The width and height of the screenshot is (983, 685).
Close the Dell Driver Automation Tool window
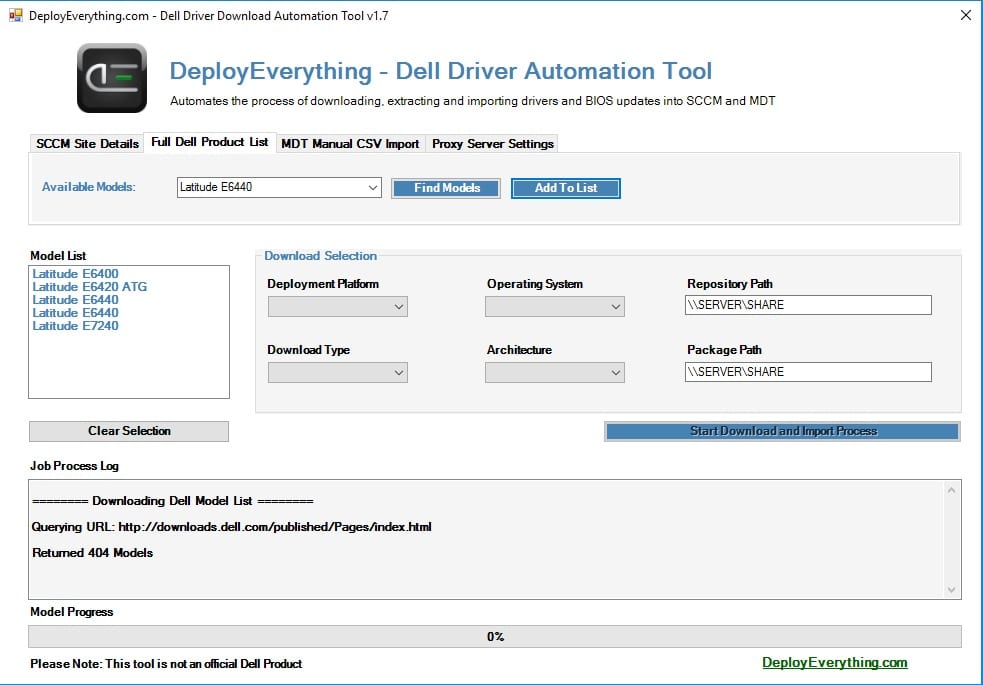965,15
